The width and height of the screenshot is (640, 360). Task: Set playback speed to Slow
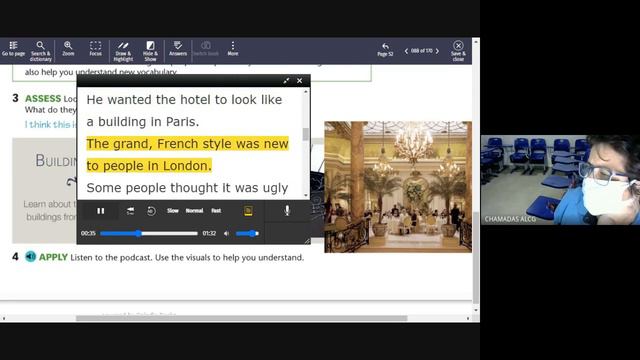(x=173, y=211)
